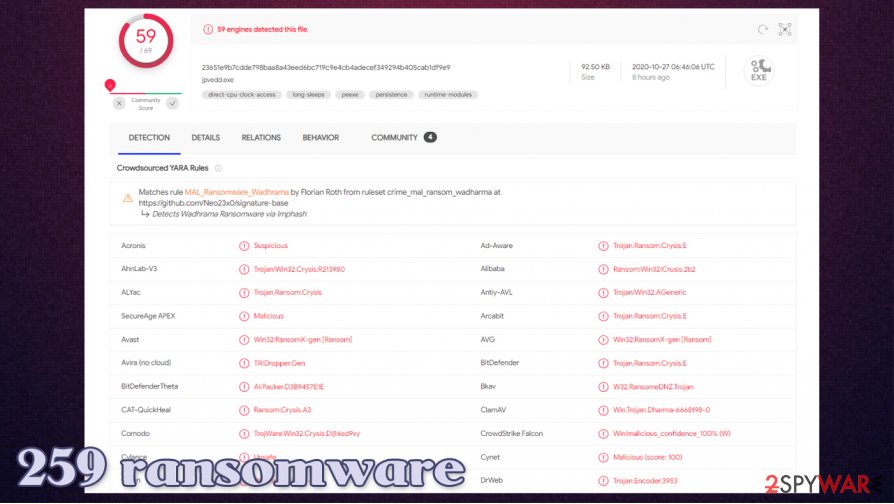Click the AI:Packer.D3B9457E1E result
Viewport: 894px width, 504px height.
[289, 387]
